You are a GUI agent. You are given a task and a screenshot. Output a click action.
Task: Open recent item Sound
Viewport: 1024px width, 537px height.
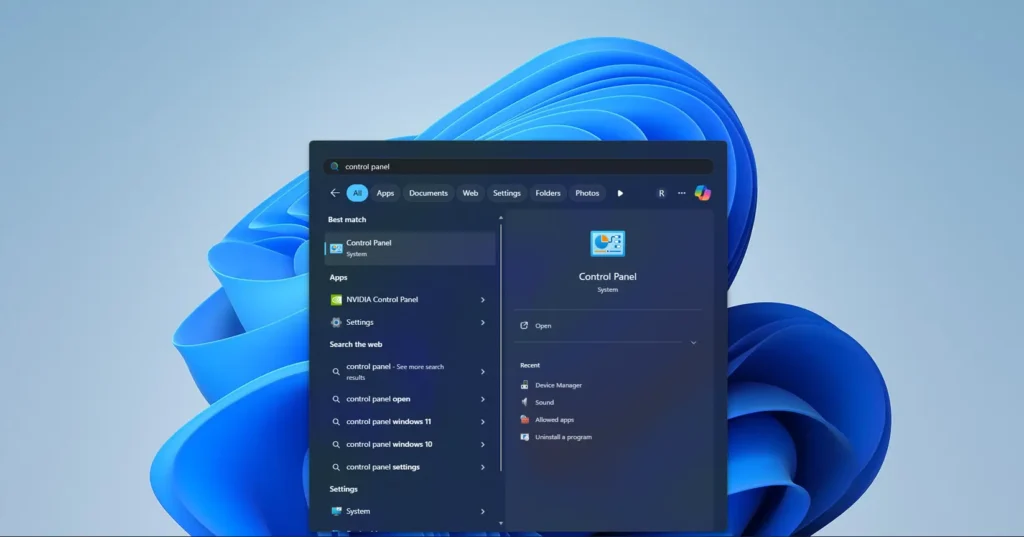tap(544, 402)
